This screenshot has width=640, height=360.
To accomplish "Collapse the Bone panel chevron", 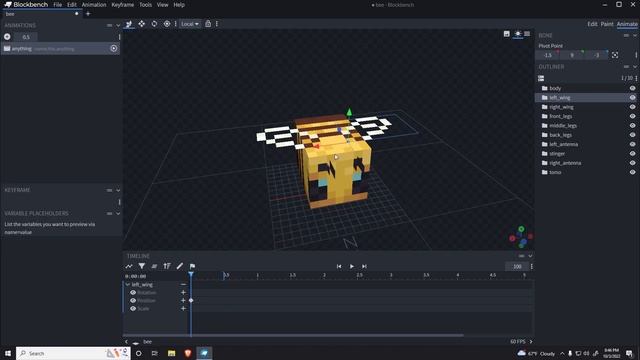I will tap(635, 36).
